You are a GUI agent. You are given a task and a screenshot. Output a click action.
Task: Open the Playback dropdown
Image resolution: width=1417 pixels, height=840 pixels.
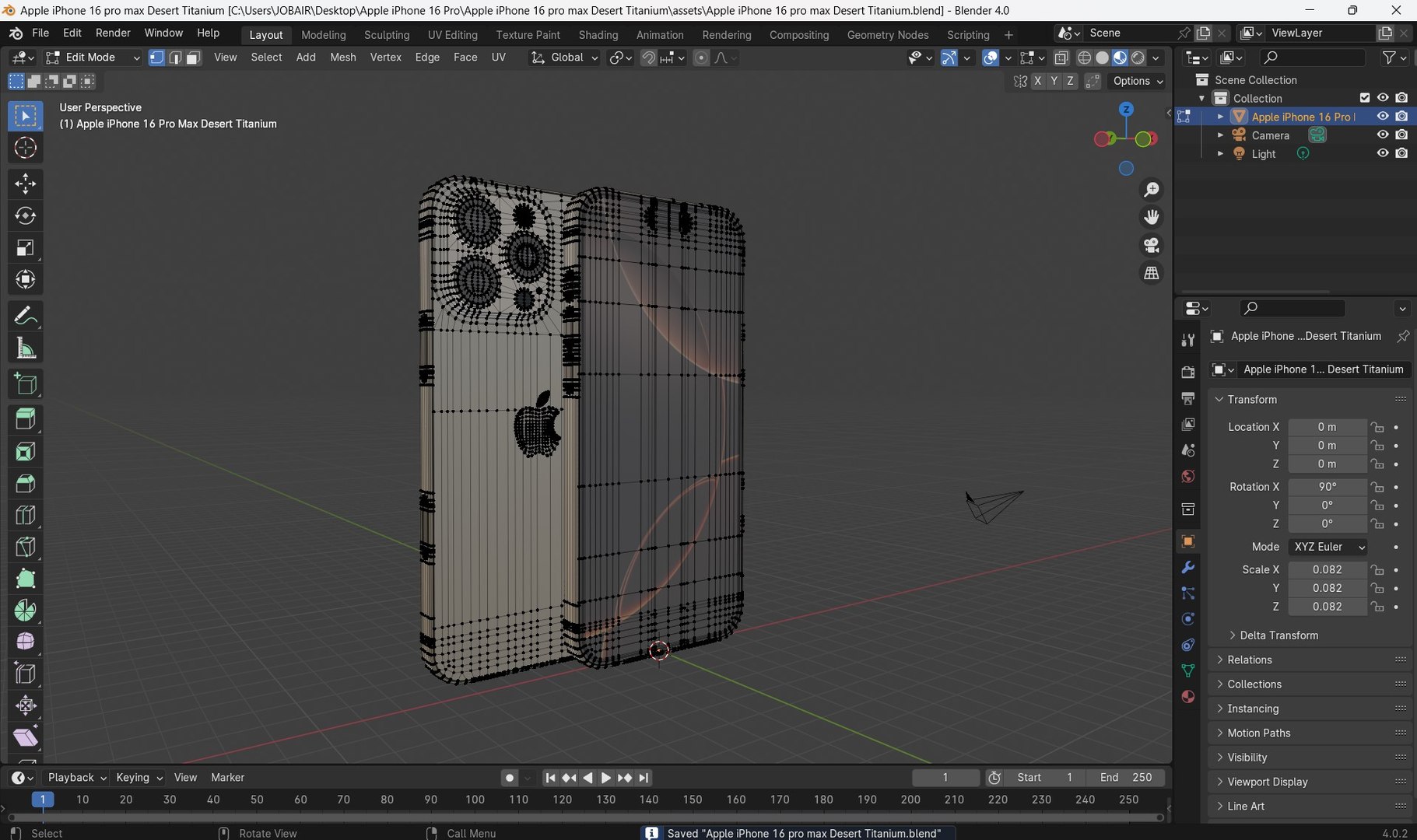[77, 778]
